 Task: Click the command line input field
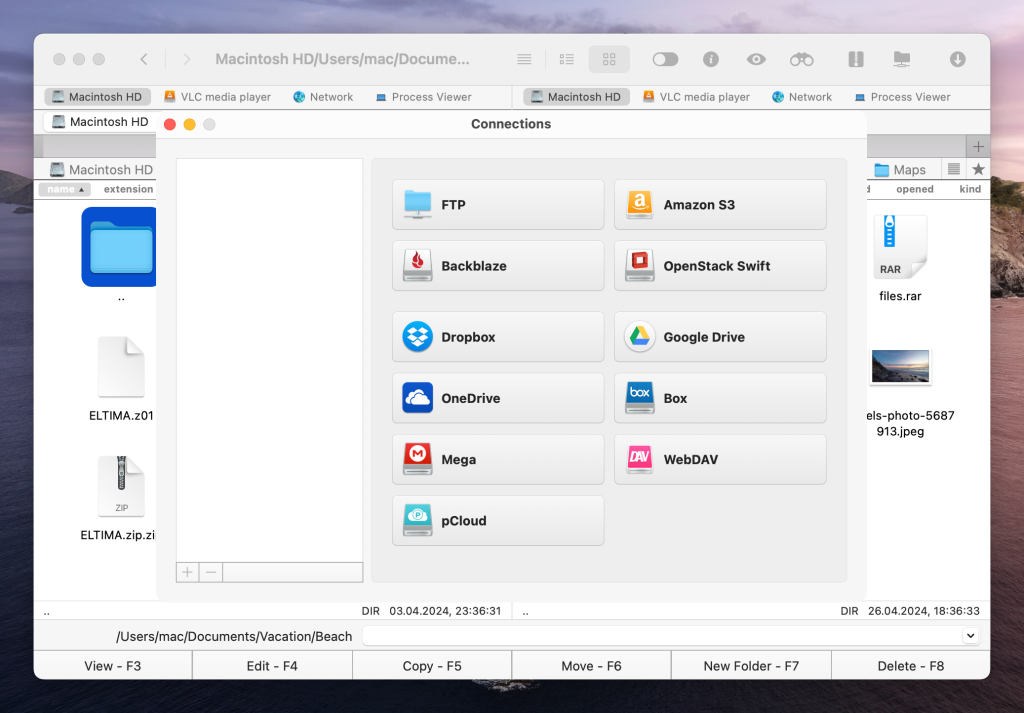pyautogui.click(x=660, y=636)
